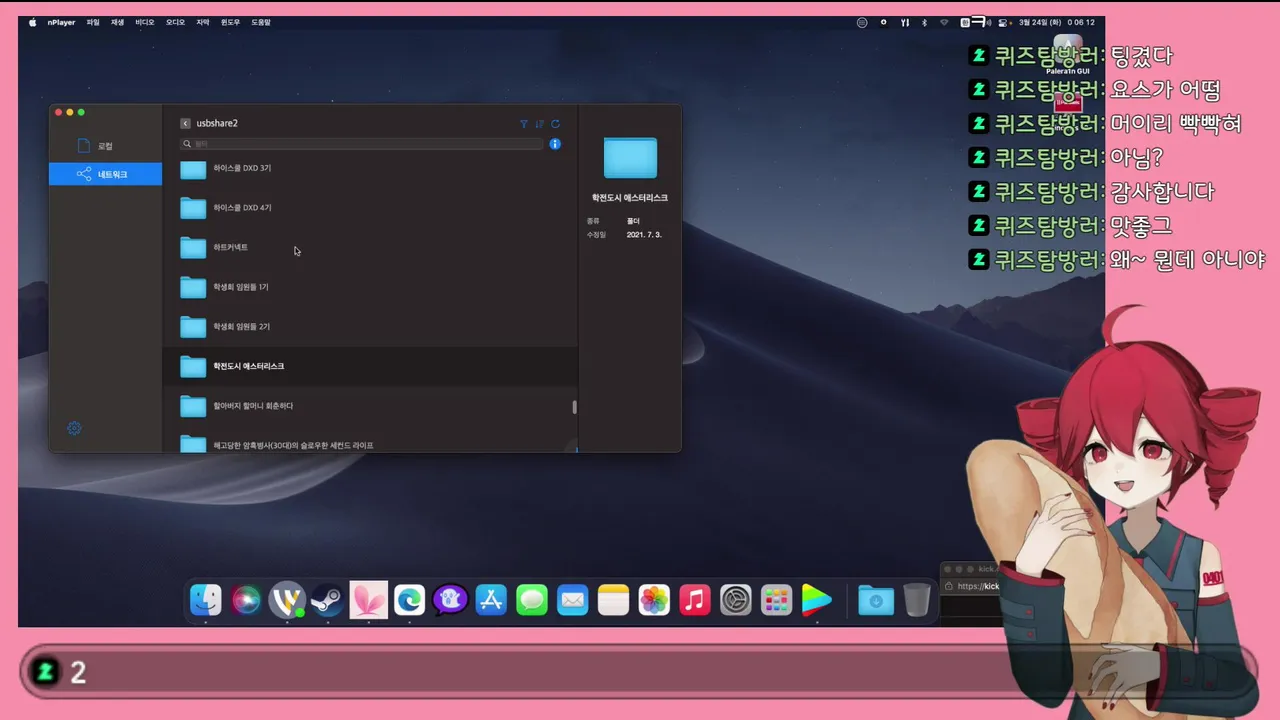
Task: Open Launchpad grid icon in Dock
Action: pos(777,600)
